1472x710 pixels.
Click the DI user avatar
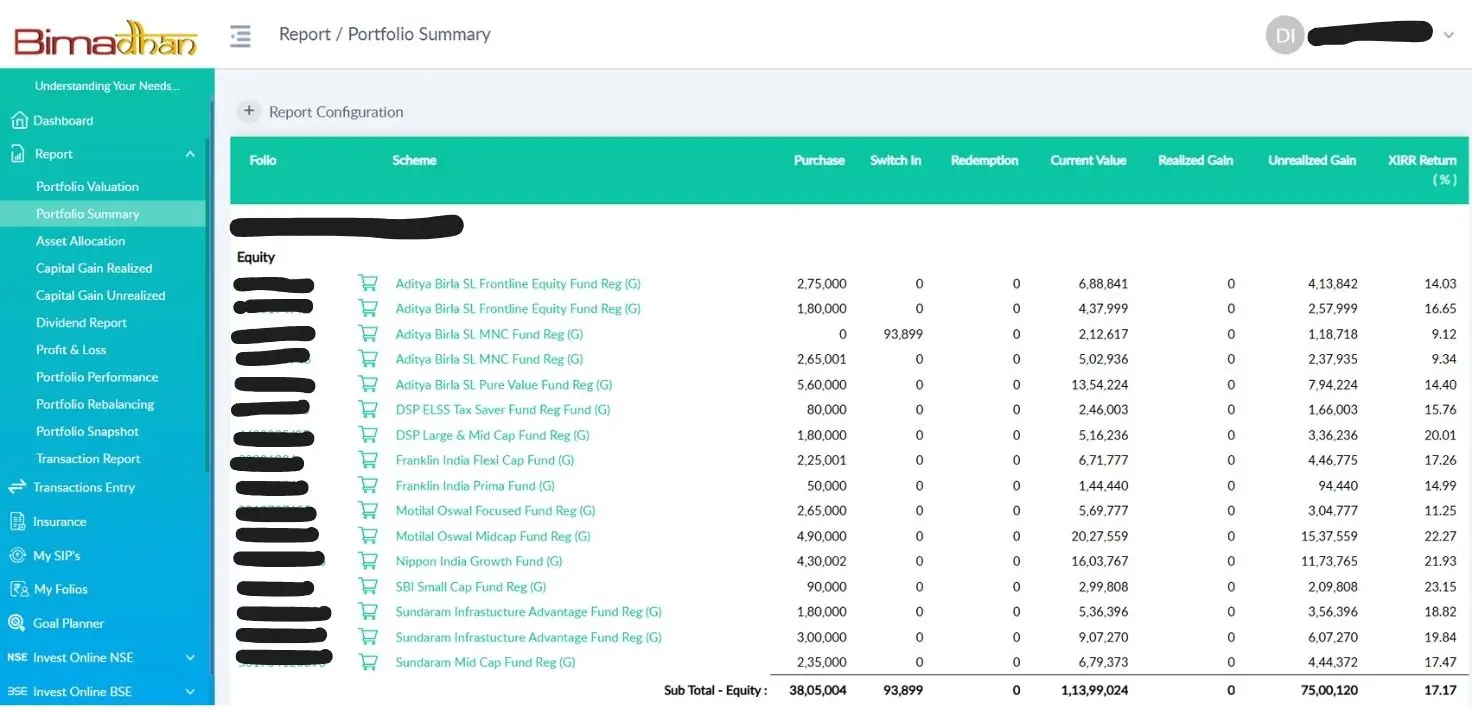click(1285, 36)
